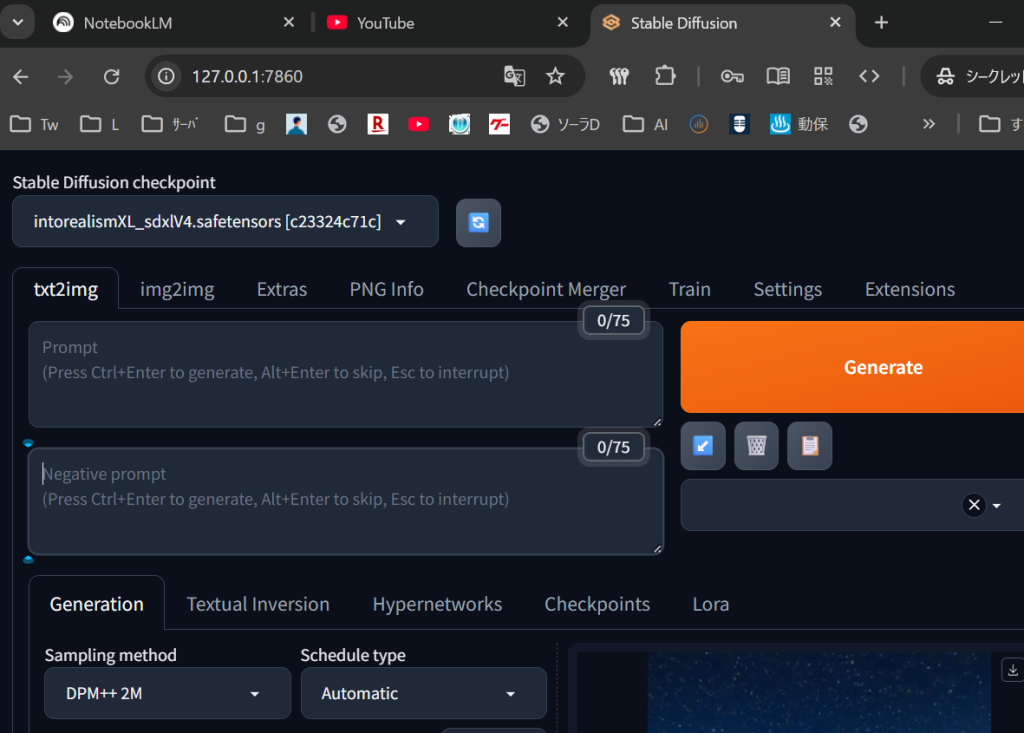Expand the Sampling method dropdown
This screenshot has height=733, width=1024.
[x=167, y=693]
